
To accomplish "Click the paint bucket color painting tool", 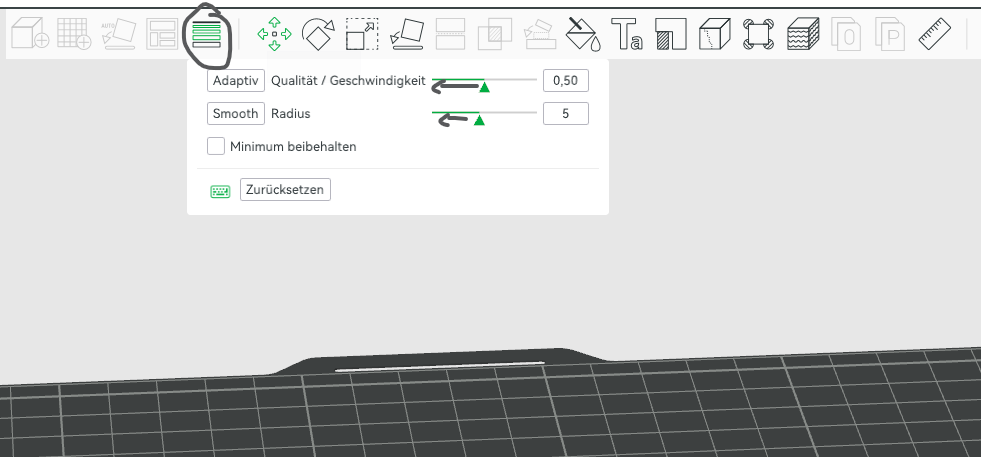I will (x=582, y=34).
